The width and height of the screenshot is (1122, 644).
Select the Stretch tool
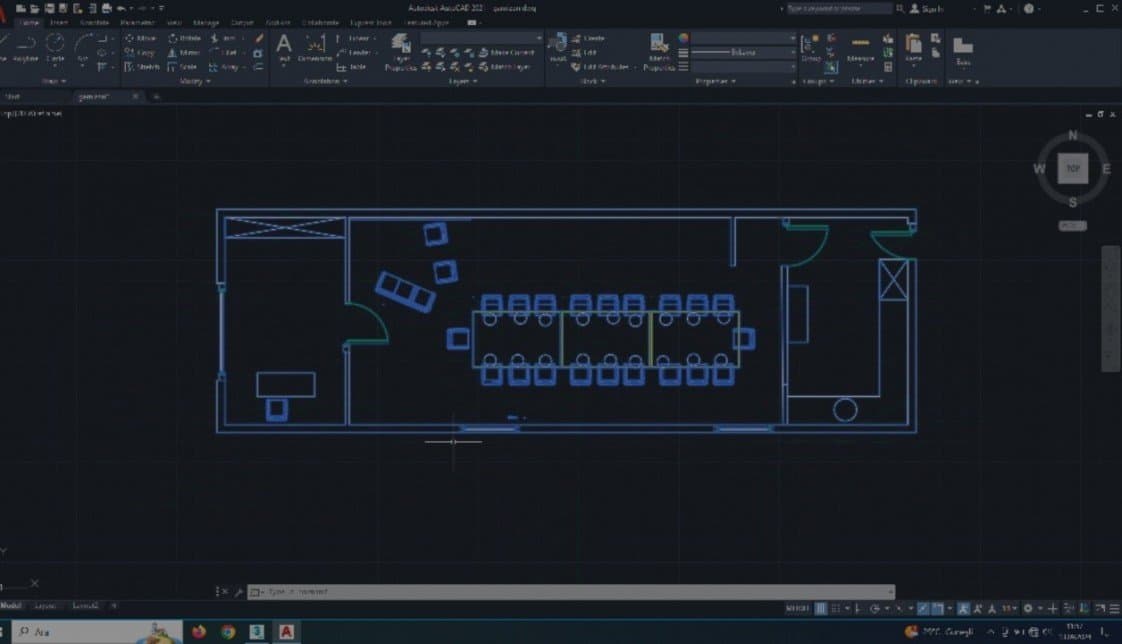142,67
